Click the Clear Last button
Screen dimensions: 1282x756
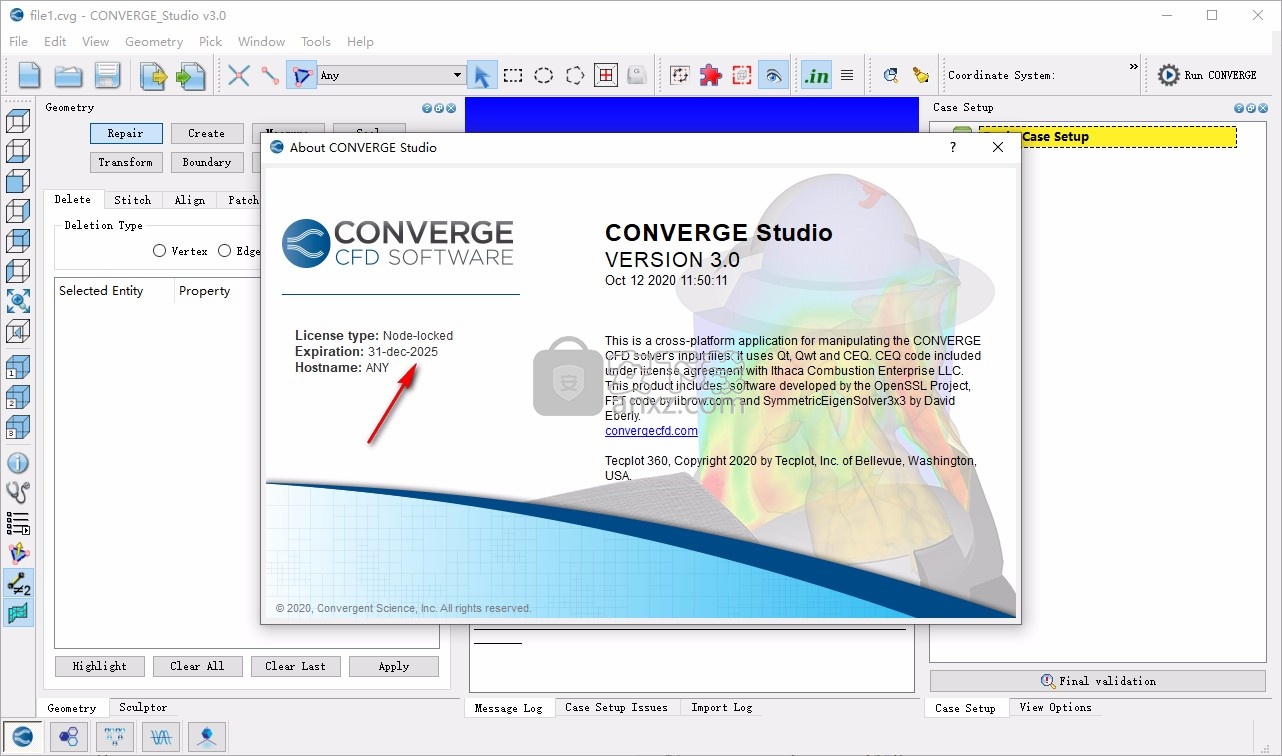[x=295, y=666]
